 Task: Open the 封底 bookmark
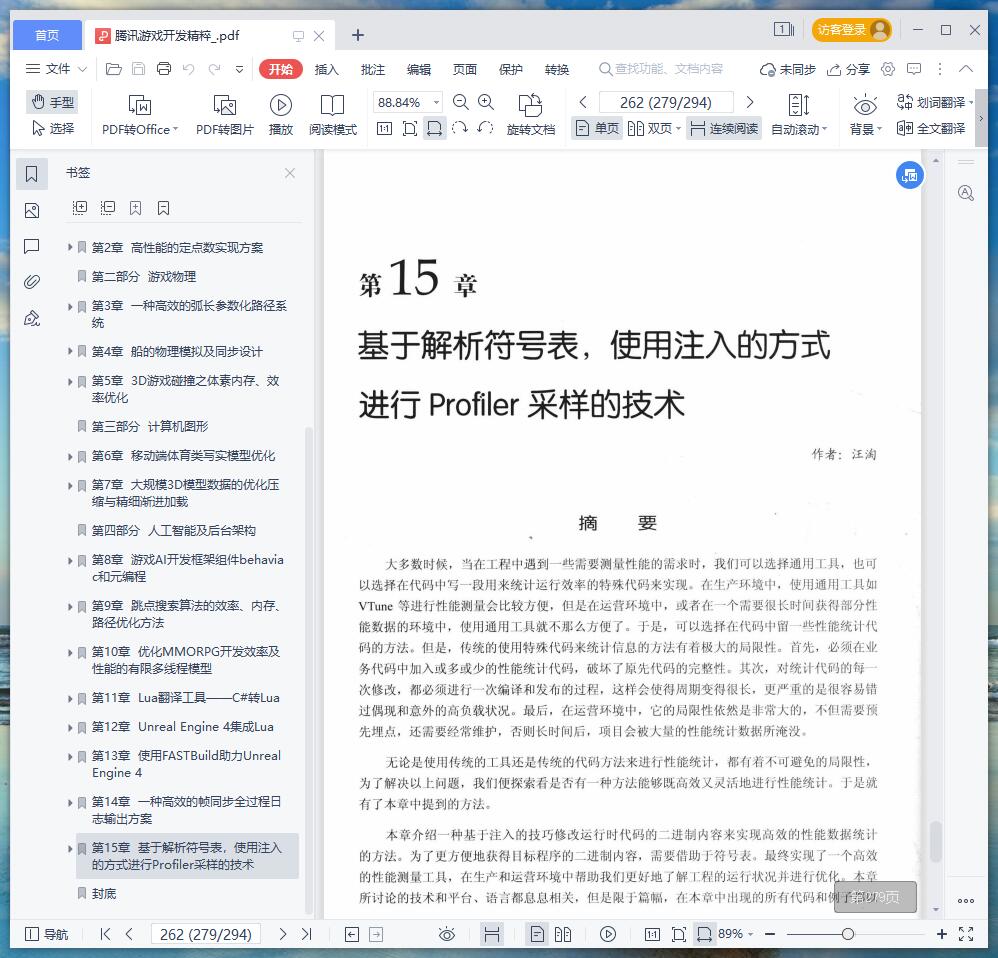(x=104, y=894)
